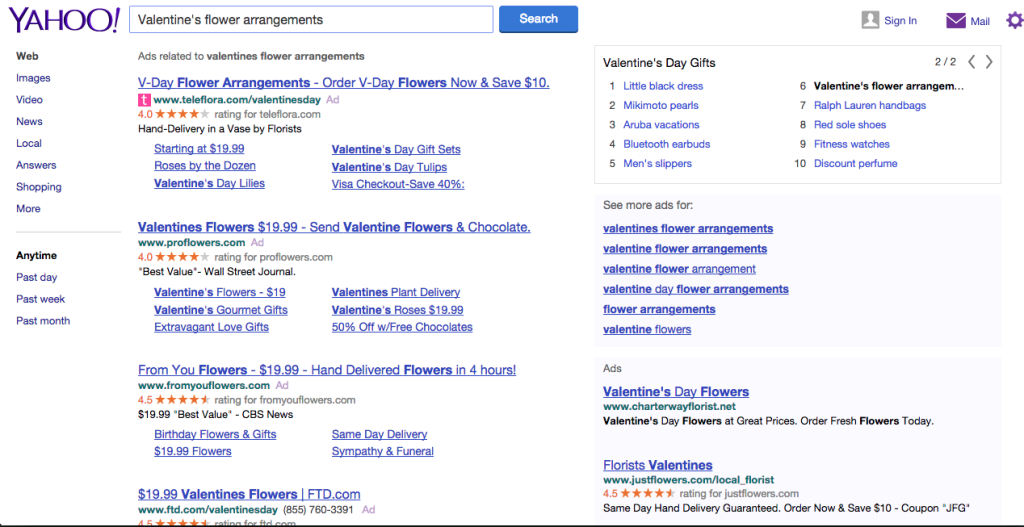Select Discount perfume gift idea

tap(856, 163)
